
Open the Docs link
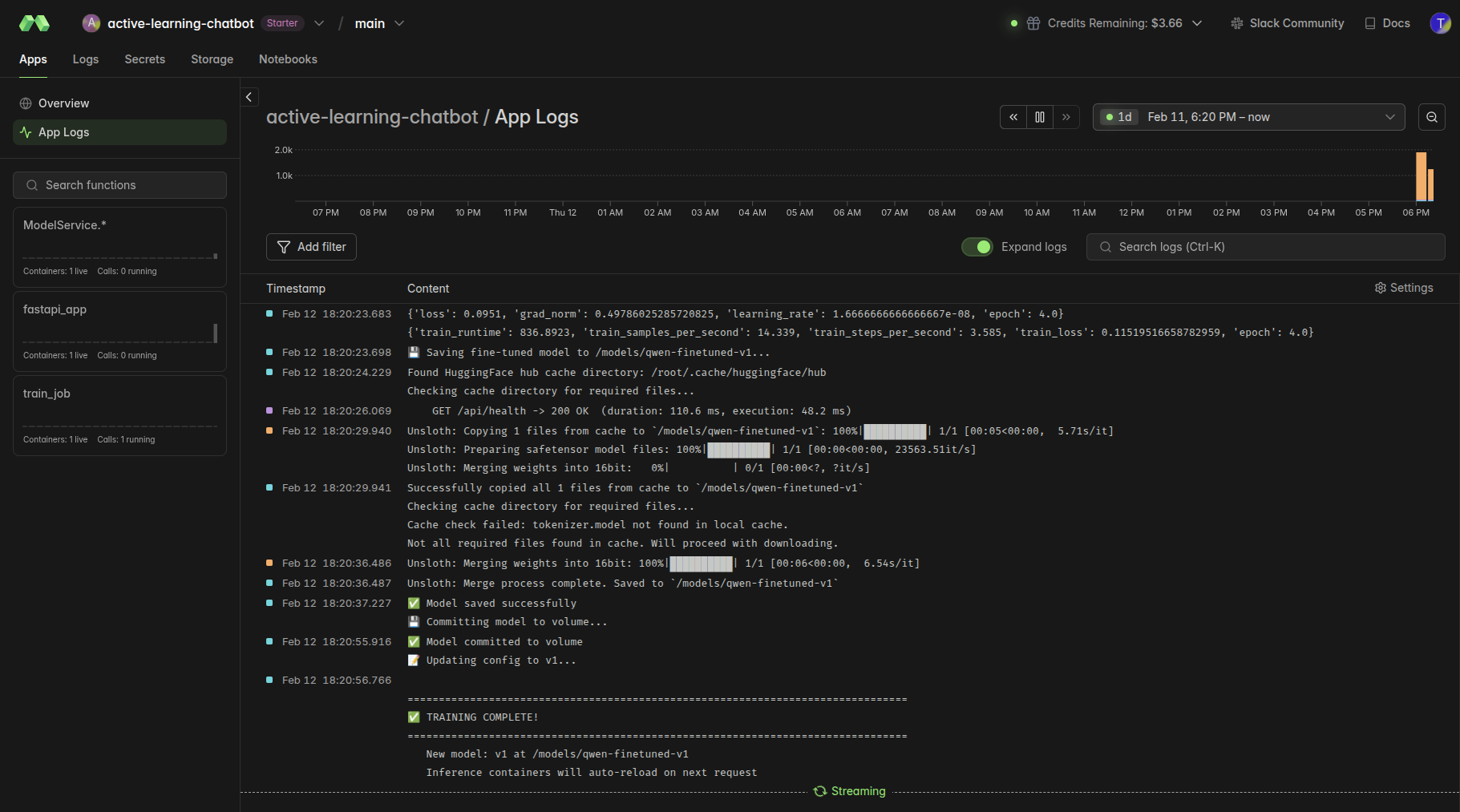point(1387,23)
